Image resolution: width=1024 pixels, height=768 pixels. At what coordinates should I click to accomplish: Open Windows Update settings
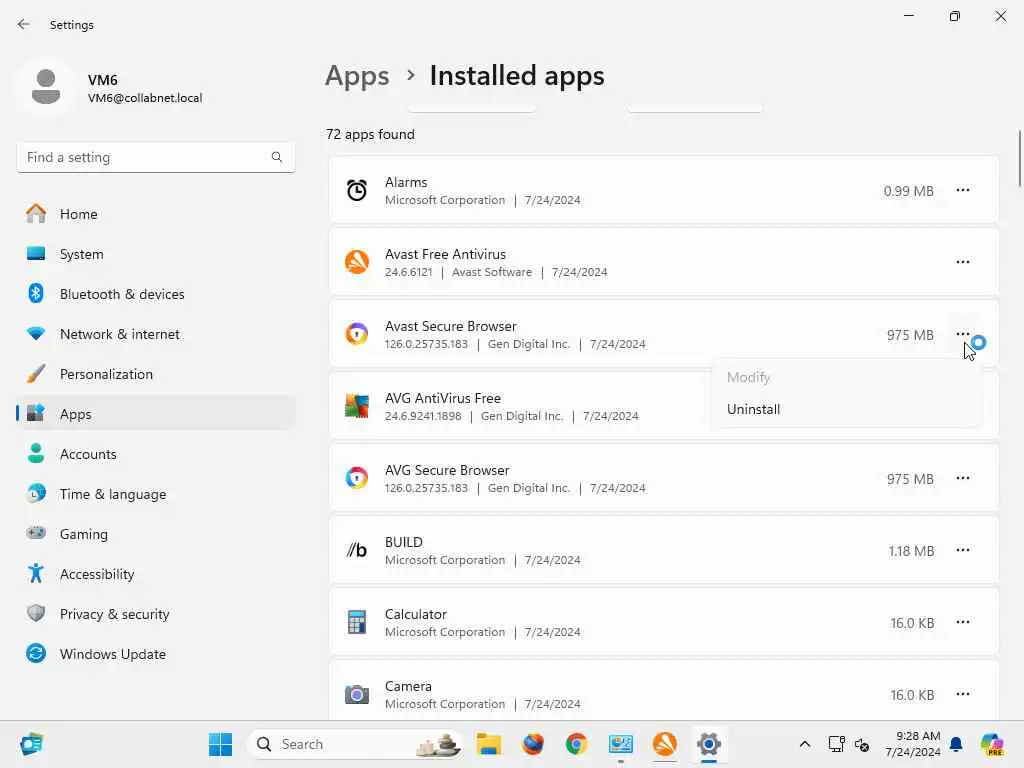[x=156, y=654]
